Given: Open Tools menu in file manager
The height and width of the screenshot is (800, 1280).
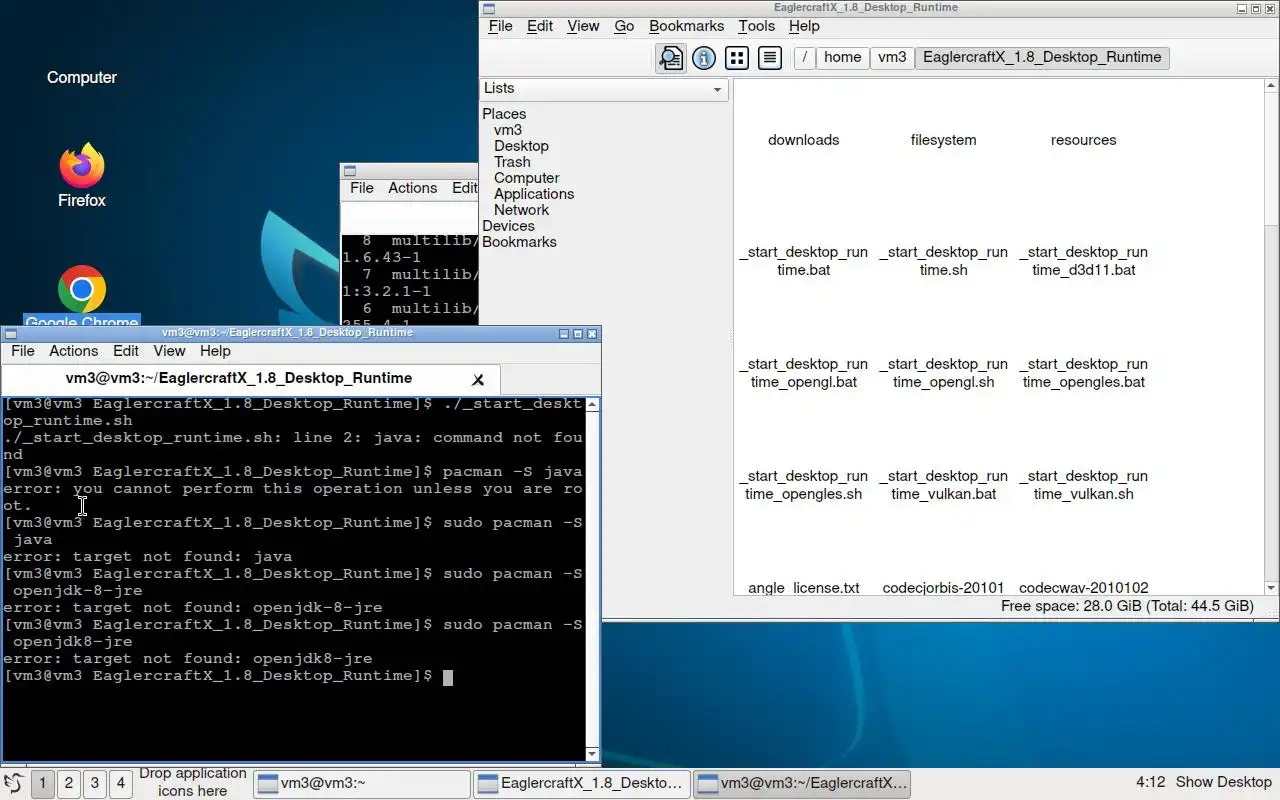Looking at the screenshot, I should click(x=756, y=27).
